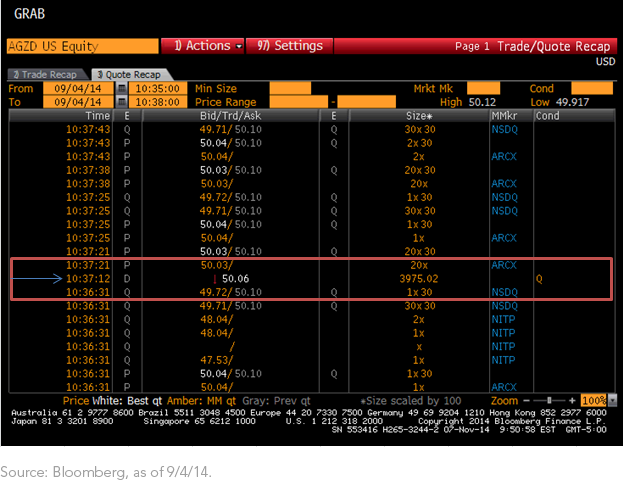
Task: Click the Q condition code in trade row
Action: click(x=539, y=279)
